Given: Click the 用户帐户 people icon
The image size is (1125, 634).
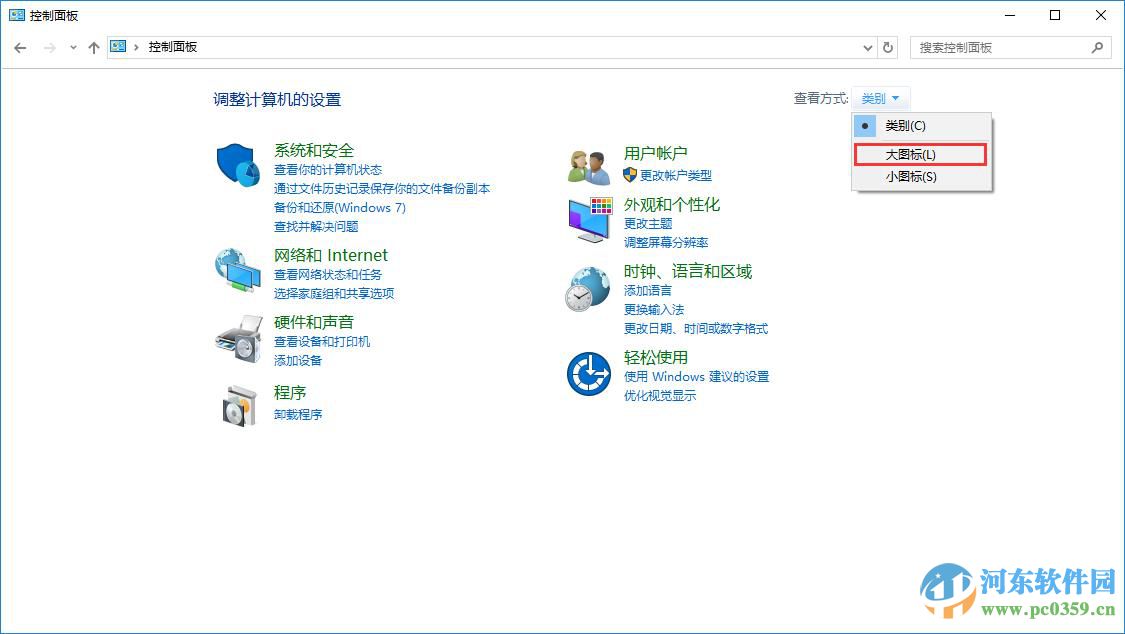Looking at the screenshot, I should tap(588, 166).
